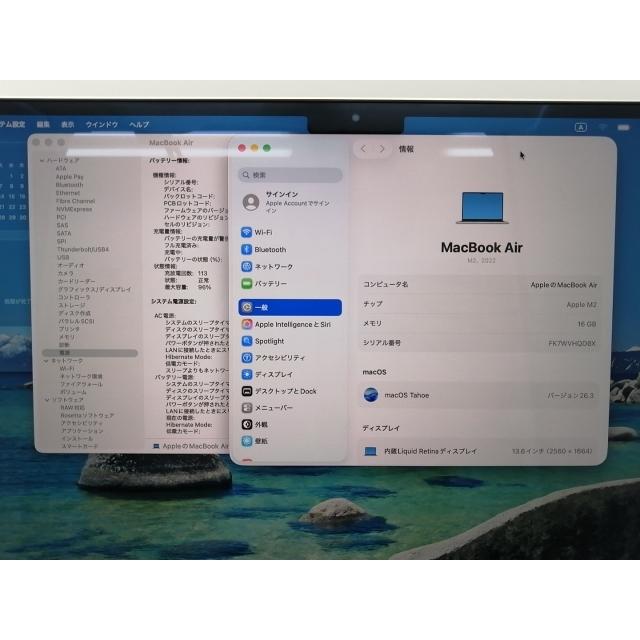640x640 pixels.
Task: Open the ヘルプ menu
Action: pos(139,124)
